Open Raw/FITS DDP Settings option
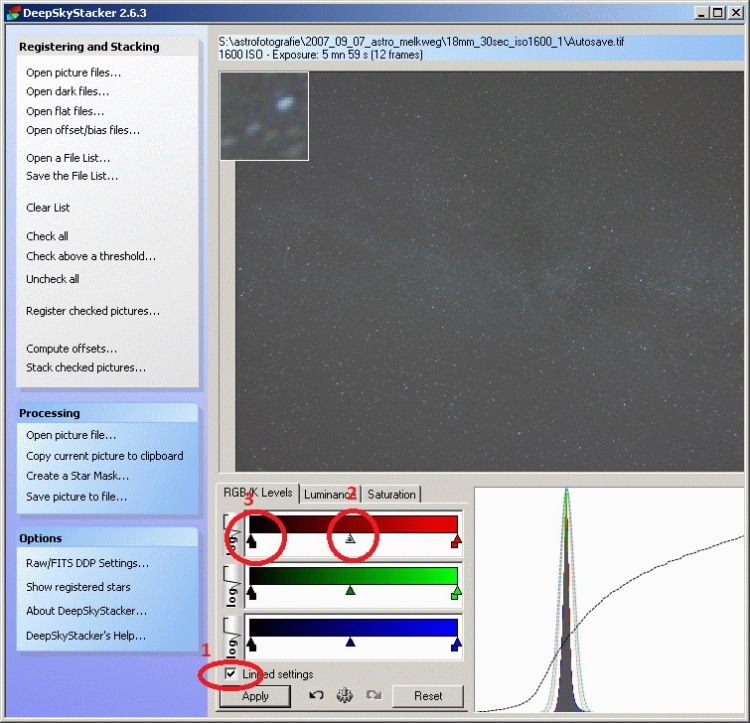The width and height of the screenshot is (750, 723). (x=88, y=563)
